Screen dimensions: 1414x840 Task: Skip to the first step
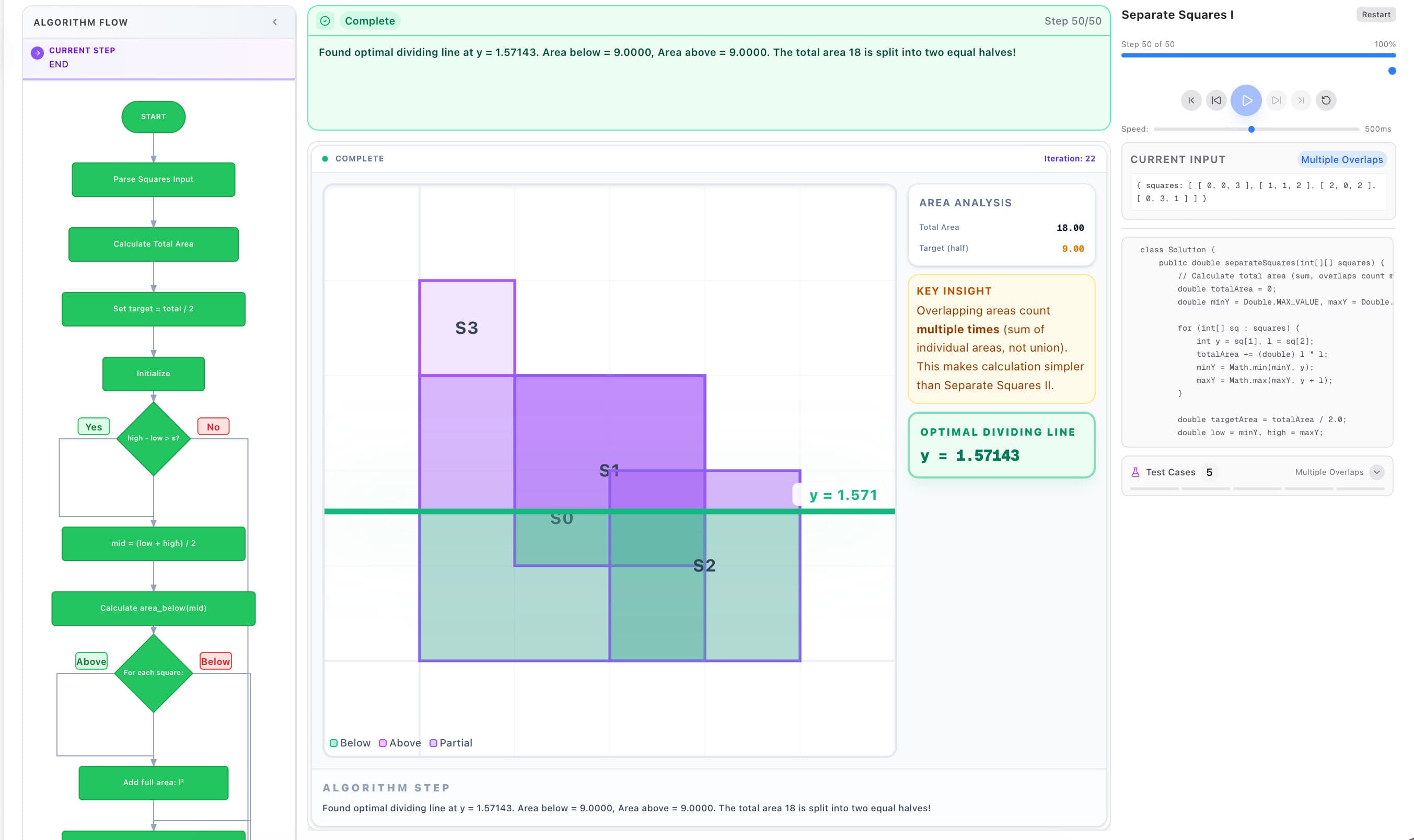click(x=1191, y=100)
